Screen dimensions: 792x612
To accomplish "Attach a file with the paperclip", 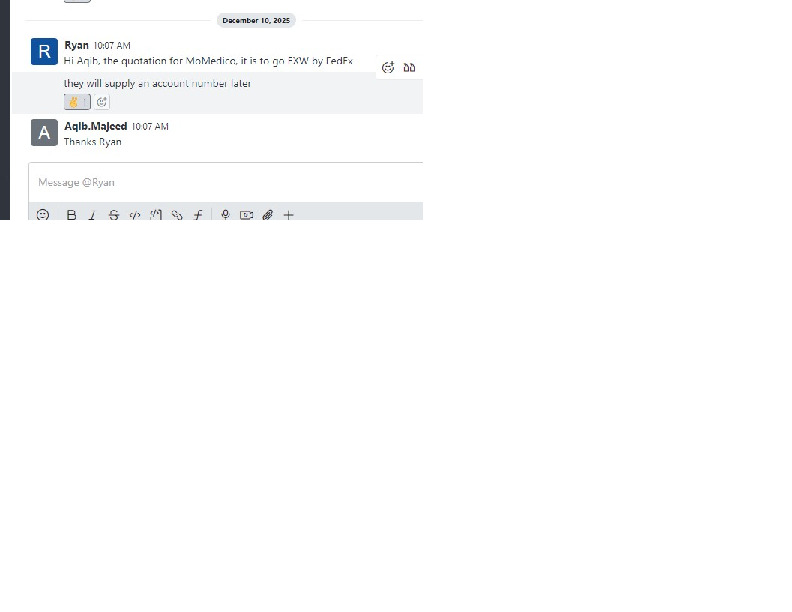I will (x=268, y=215).
